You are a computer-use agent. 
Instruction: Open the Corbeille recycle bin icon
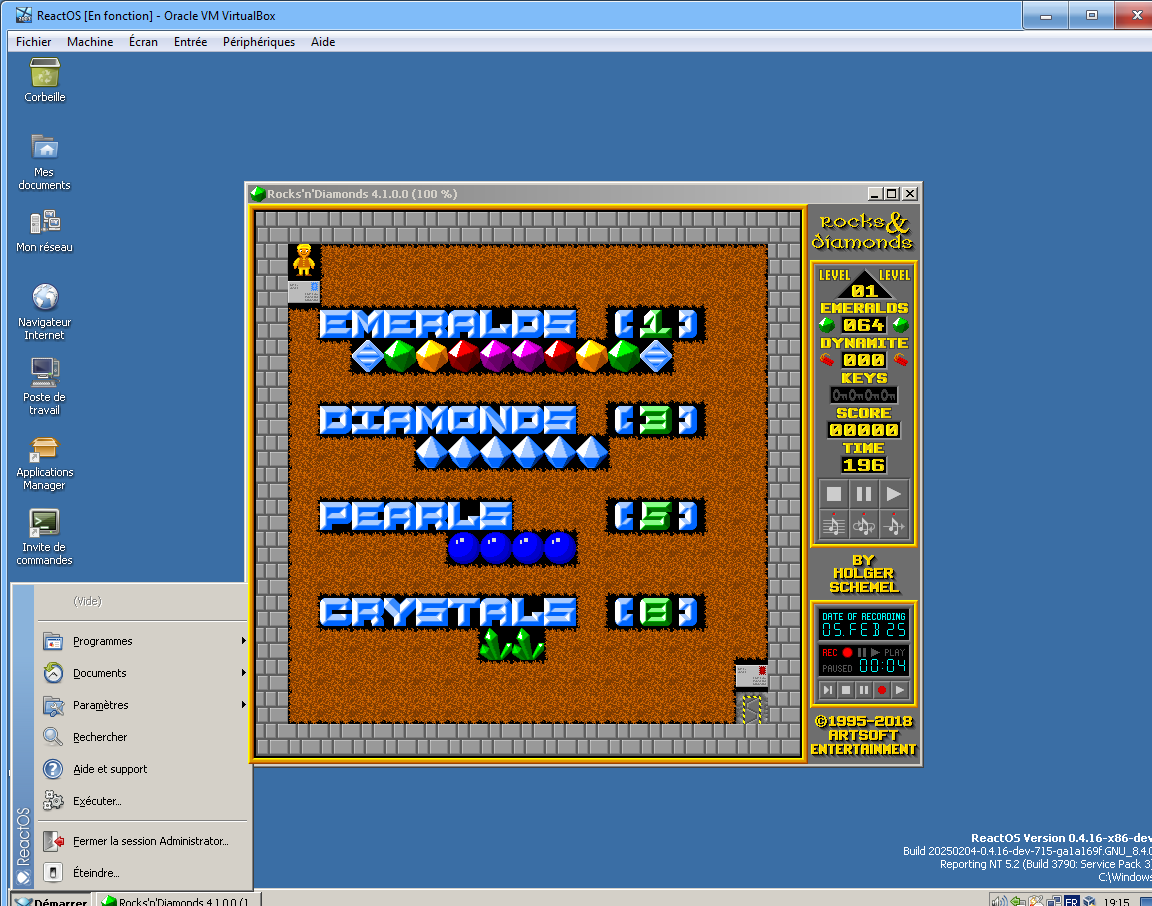45,80
